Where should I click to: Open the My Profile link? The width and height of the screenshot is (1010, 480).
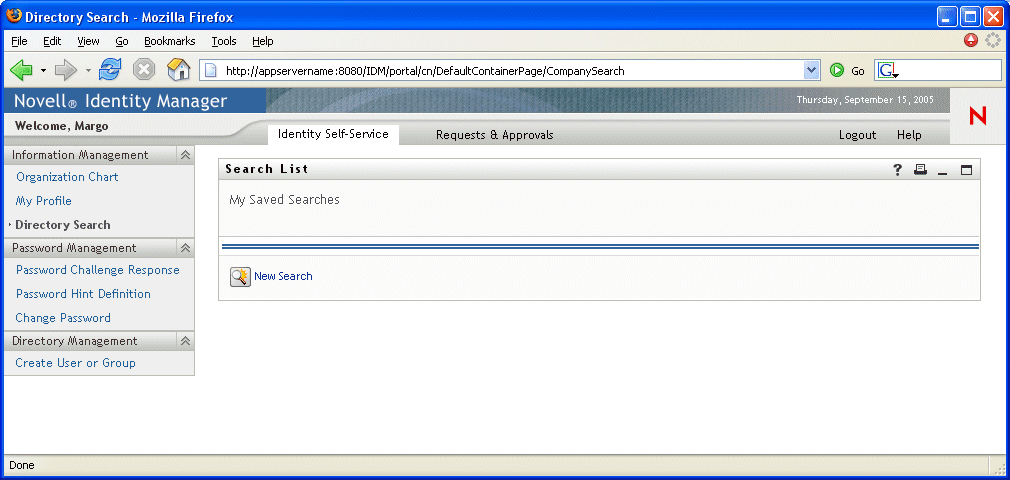pos(43,201)
